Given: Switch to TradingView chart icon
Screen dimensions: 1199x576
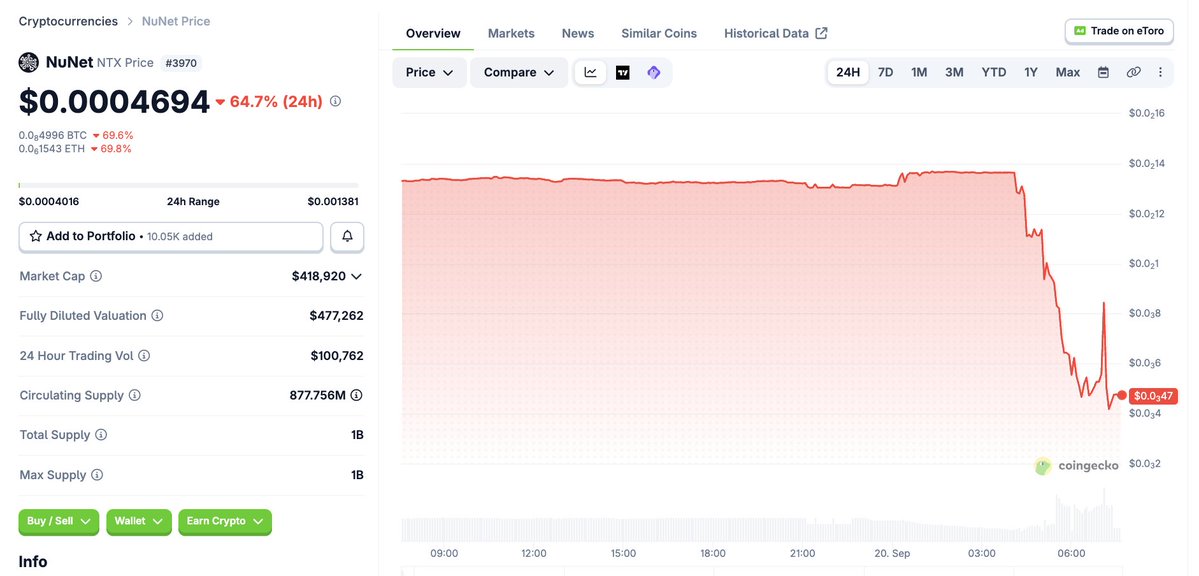Looking at the screenshot, I should point(622,73).
